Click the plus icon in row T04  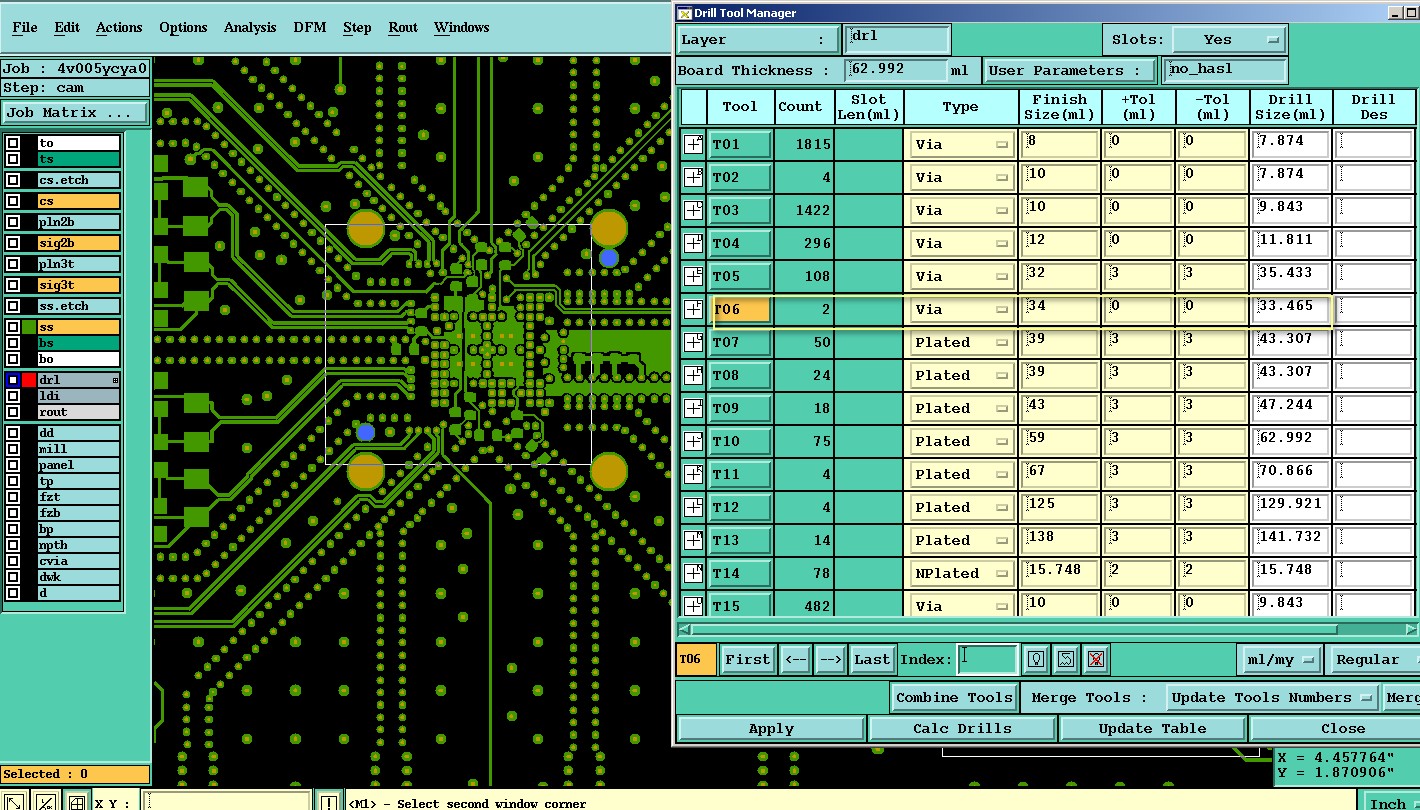693,243
